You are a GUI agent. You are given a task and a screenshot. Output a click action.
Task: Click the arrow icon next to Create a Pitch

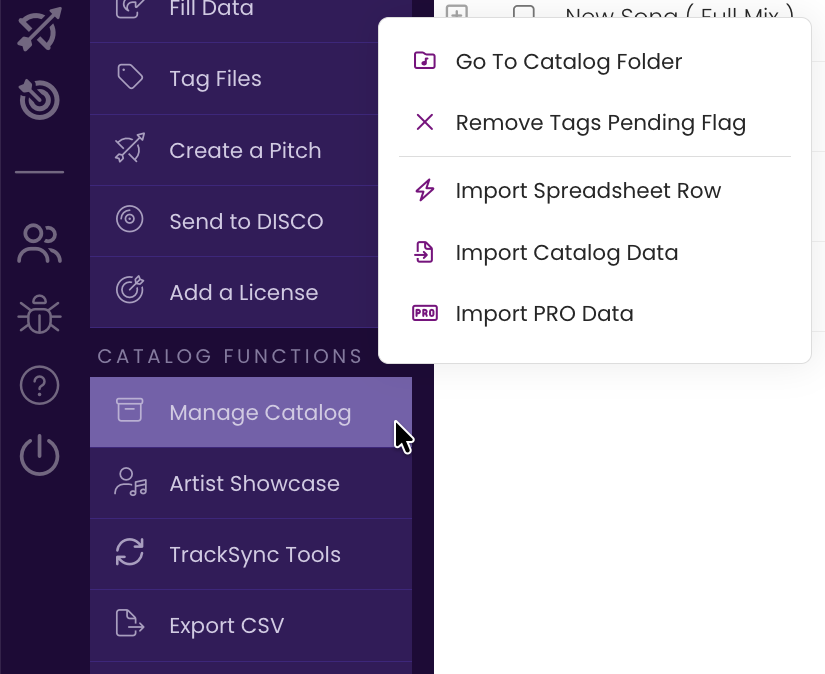130,148
